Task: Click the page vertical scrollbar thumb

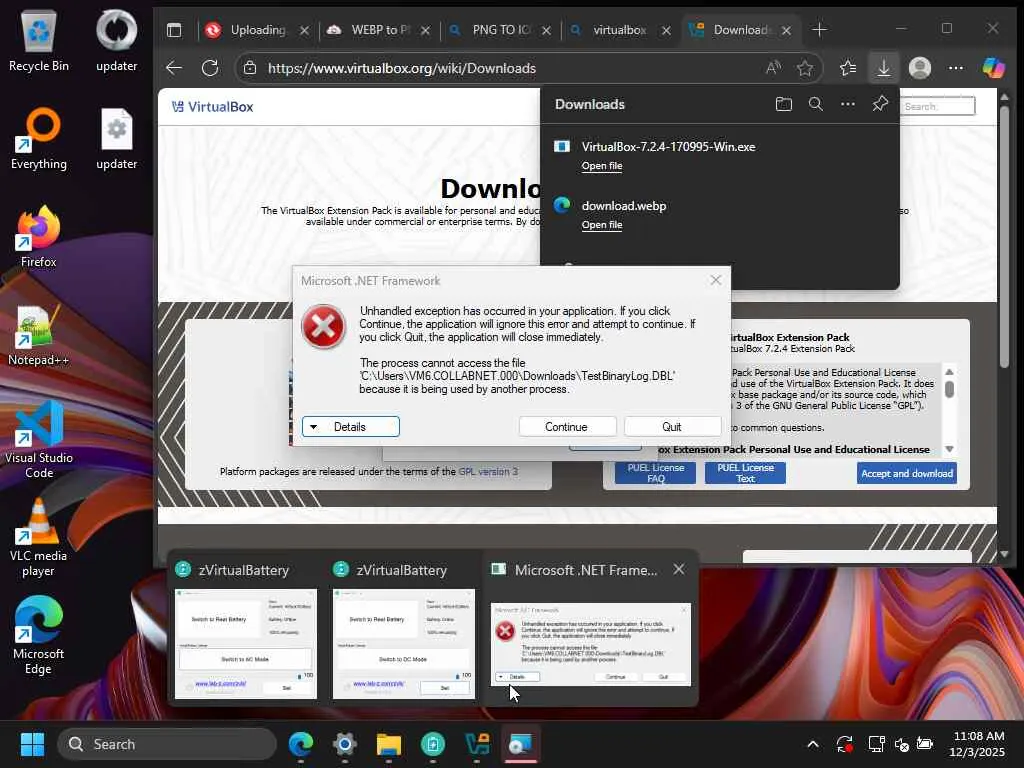Action: [x=1004, y=235]
